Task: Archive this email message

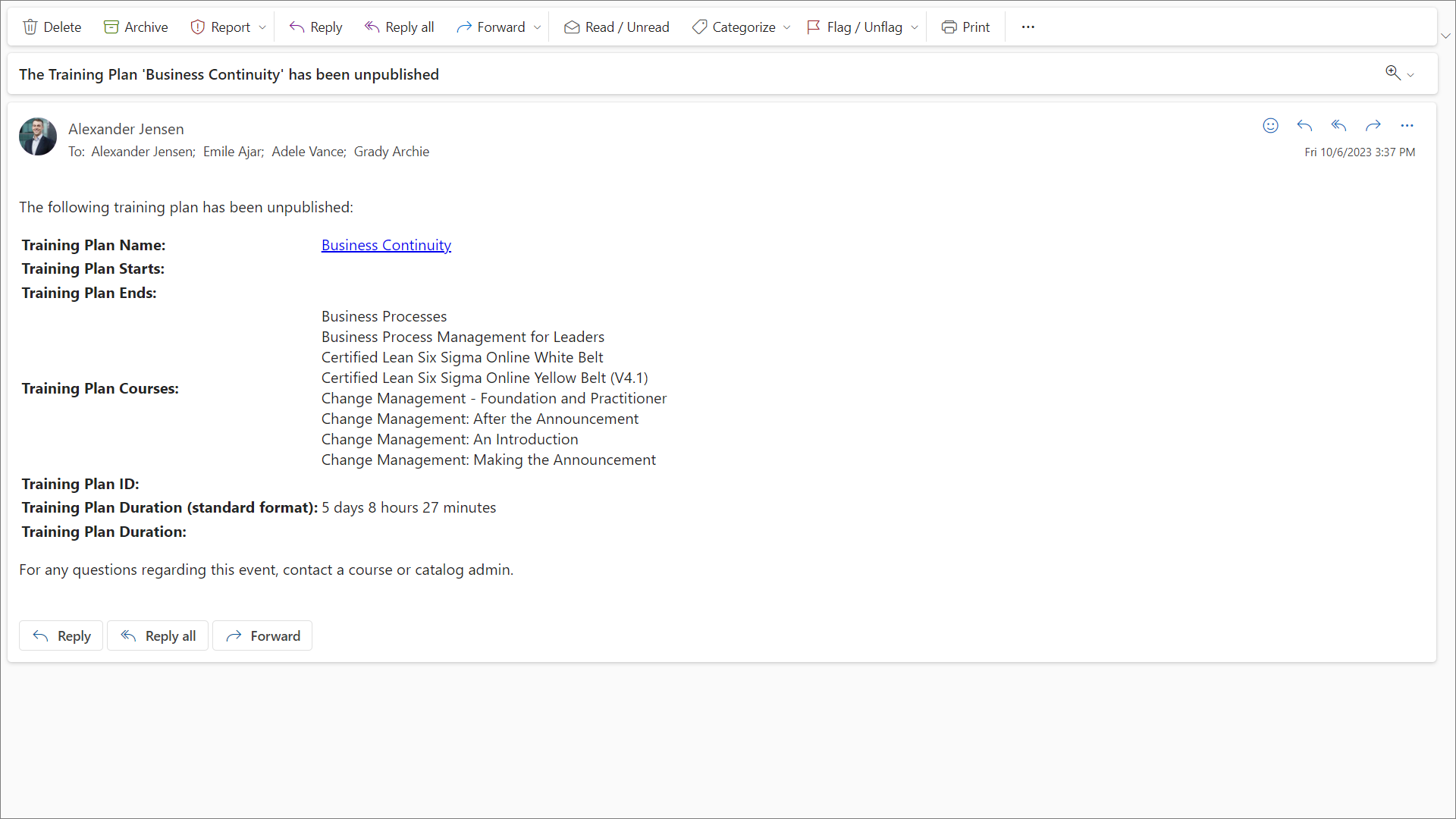Action: coord(136,27)
